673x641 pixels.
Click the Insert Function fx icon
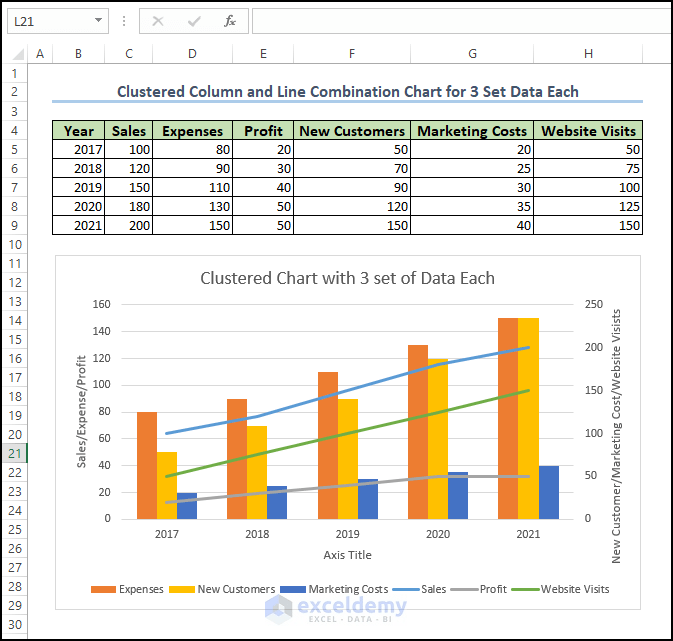230,21
